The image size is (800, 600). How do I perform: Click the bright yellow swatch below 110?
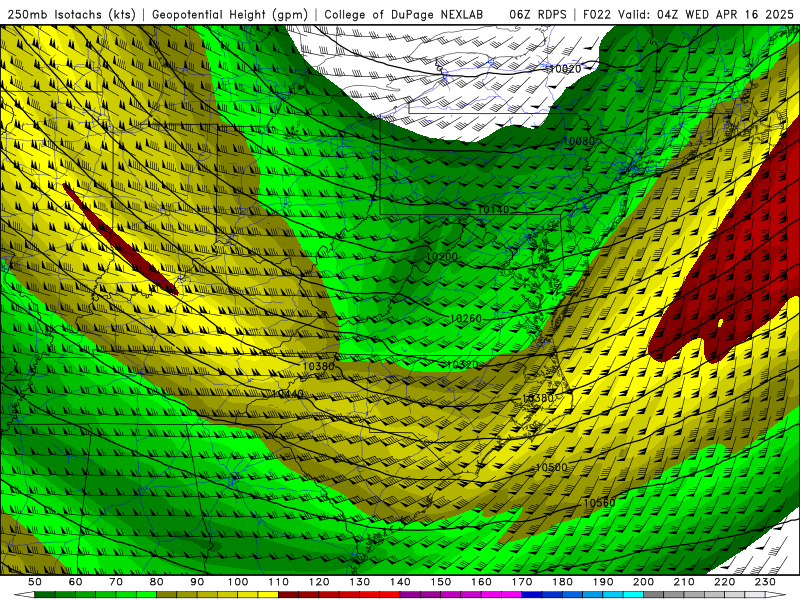[x=268, y=595]
